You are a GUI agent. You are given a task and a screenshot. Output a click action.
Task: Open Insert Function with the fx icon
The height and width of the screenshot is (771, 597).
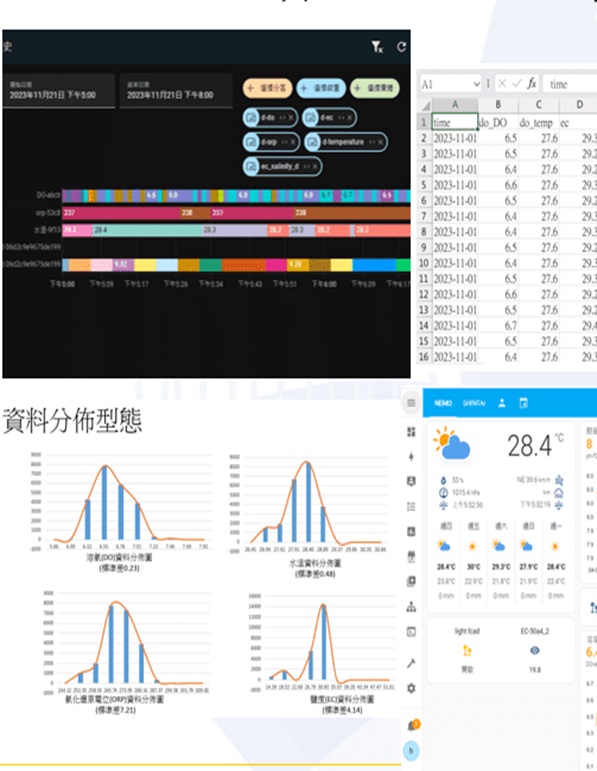tap(532, 84)
